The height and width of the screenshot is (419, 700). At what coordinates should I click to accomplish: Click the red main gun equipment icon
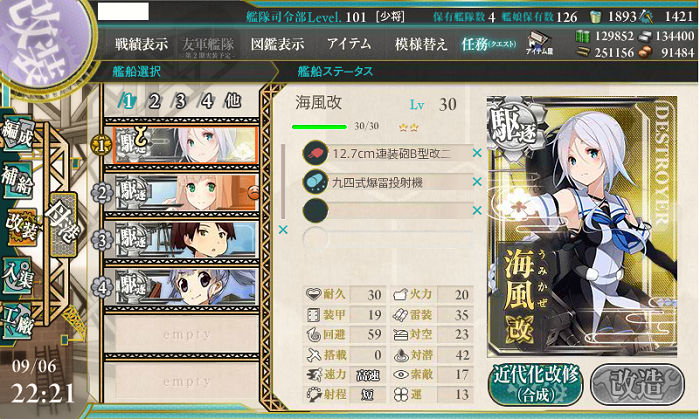click(315, 153)
